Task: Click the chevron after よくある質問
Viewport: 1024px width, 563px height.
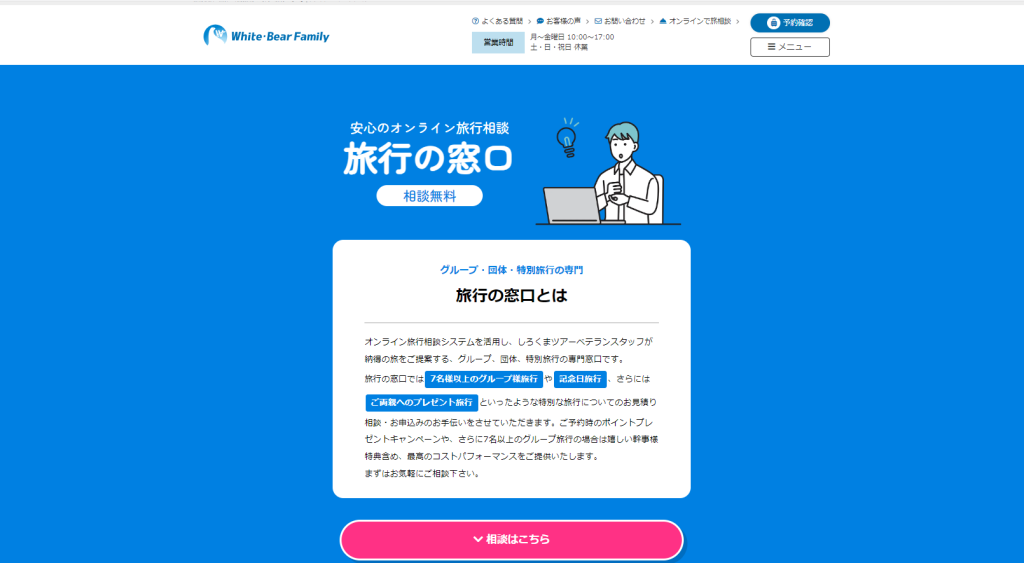Action: (x=530, y=22)
